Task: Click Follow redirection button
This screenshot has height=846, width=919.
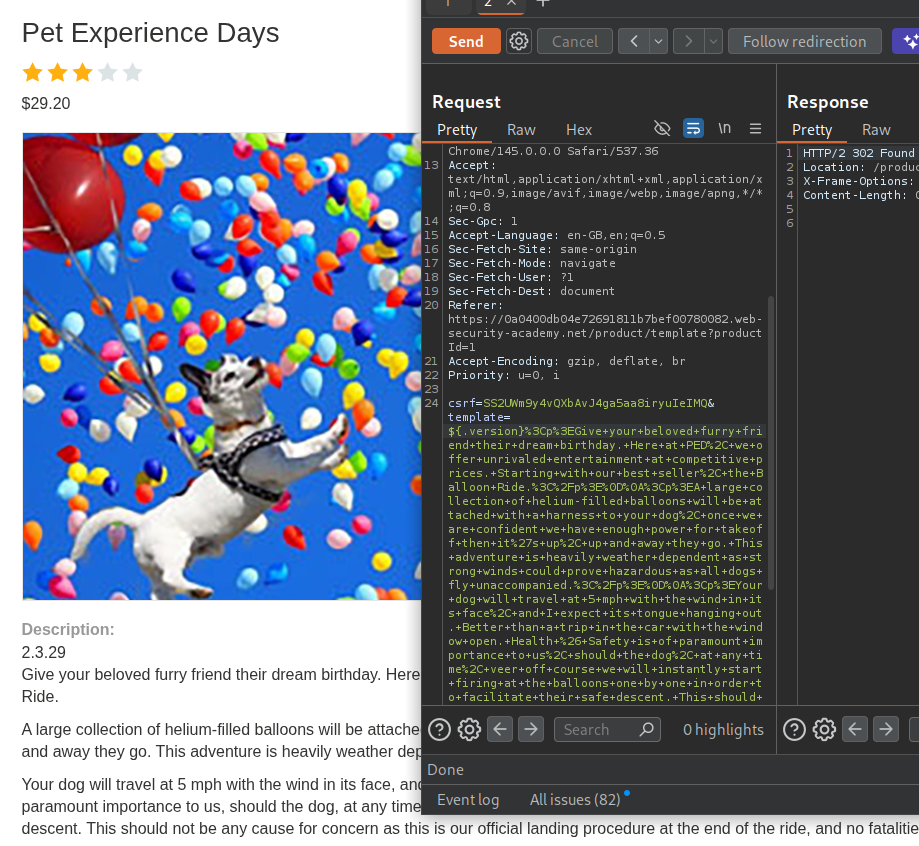Action: 804,41
